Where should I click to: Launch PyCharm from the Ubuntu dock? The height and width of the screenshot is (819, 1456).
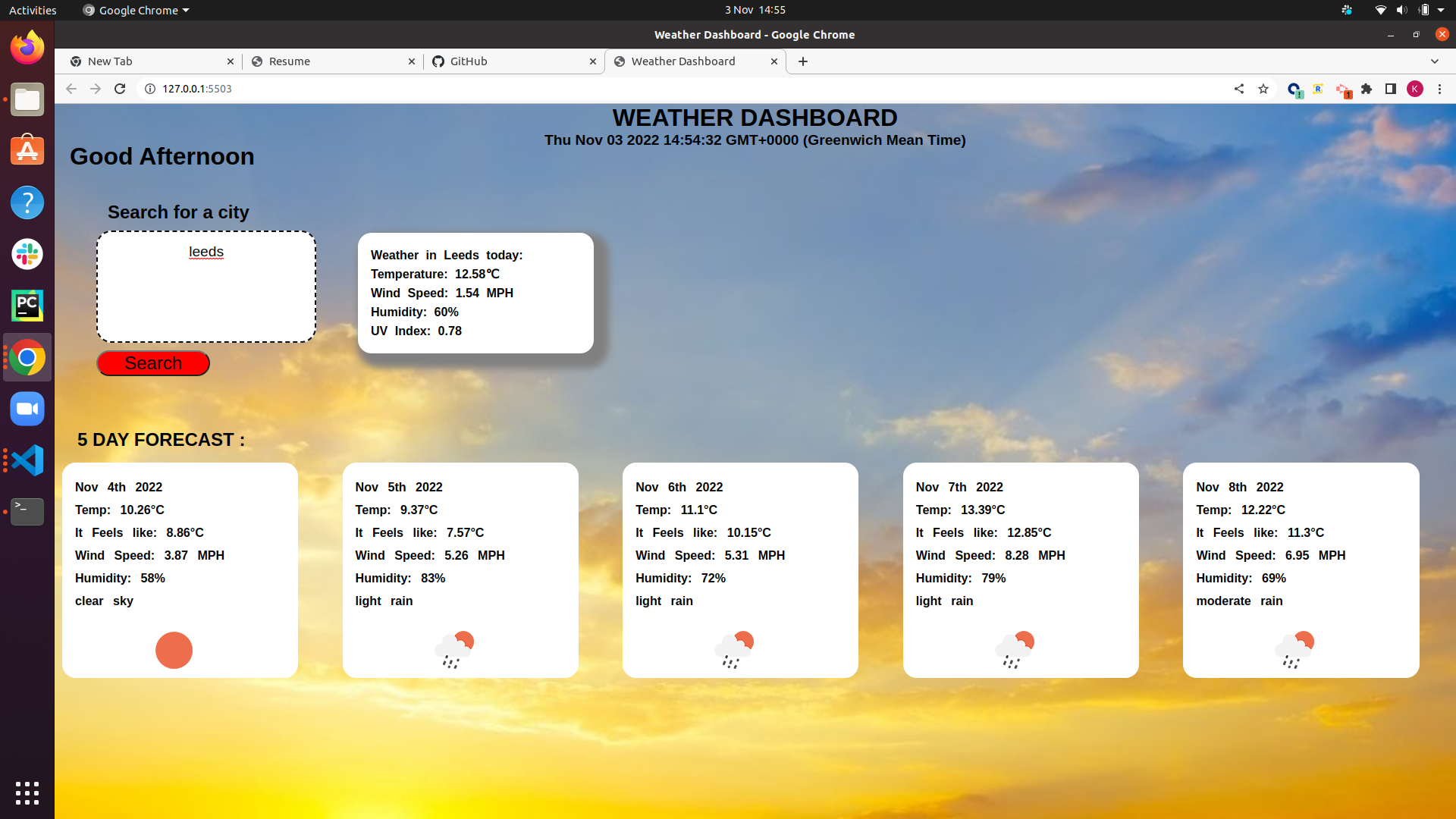(x=27, y=306)
